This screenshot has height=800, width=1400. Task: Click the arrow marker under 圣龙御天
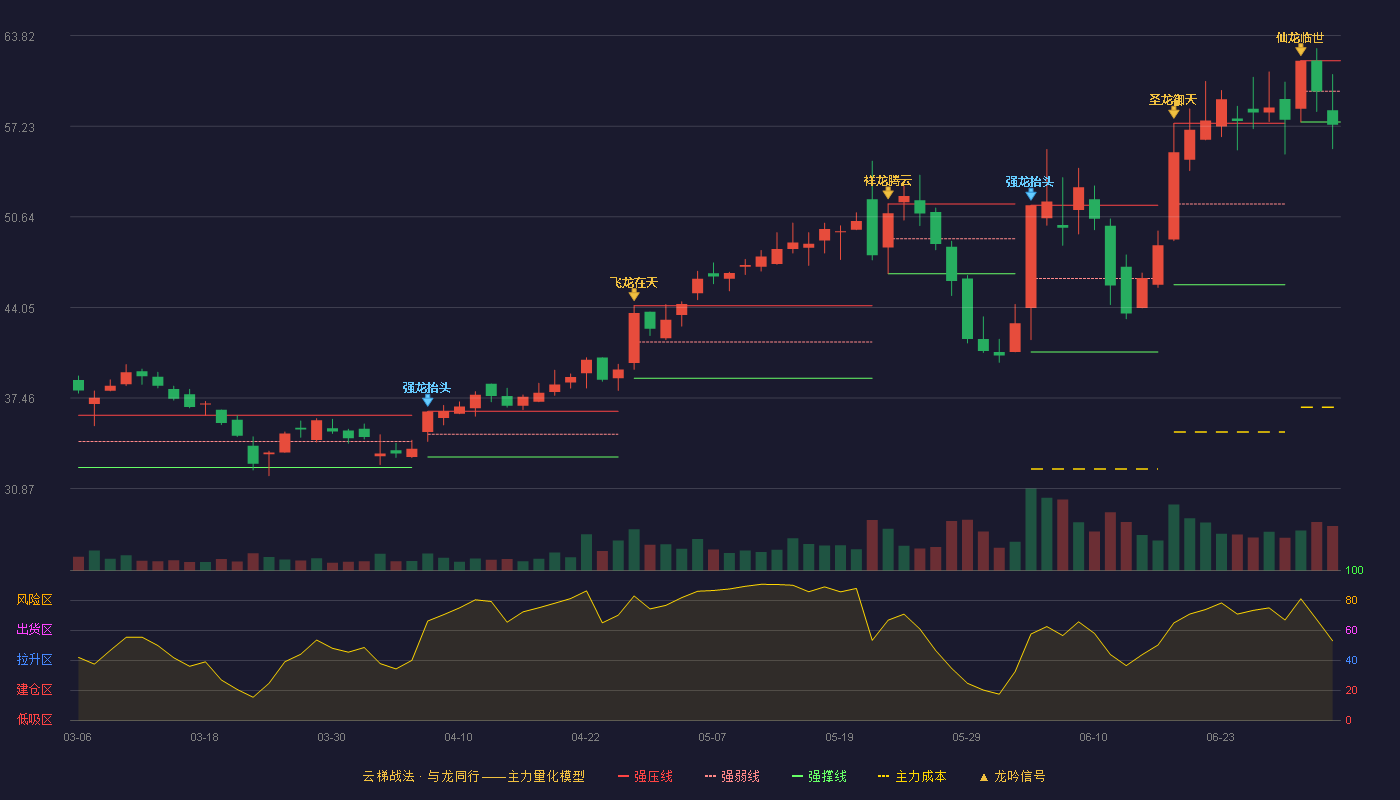pyautogui.click(x=1174, y=112)
